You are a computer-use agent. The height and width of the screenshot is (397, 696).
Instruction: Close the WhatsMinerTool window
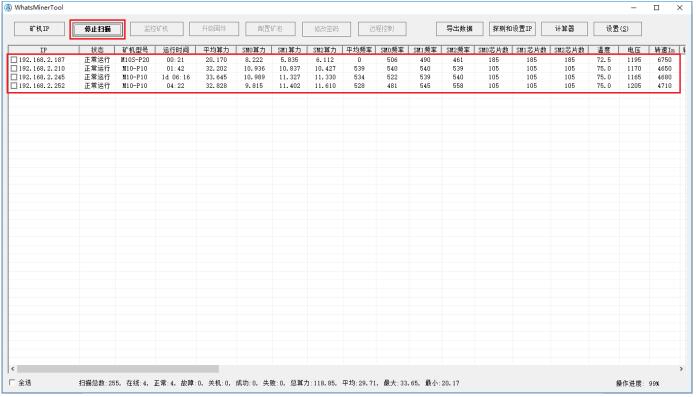[680, 8]
